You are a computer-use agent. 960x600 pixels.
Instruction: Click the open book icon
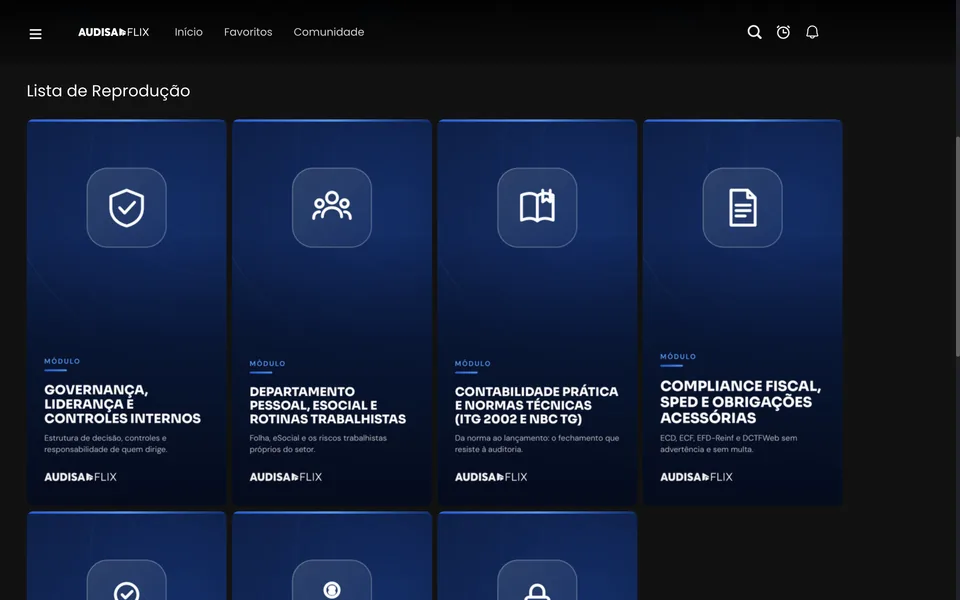coord(537,208)
